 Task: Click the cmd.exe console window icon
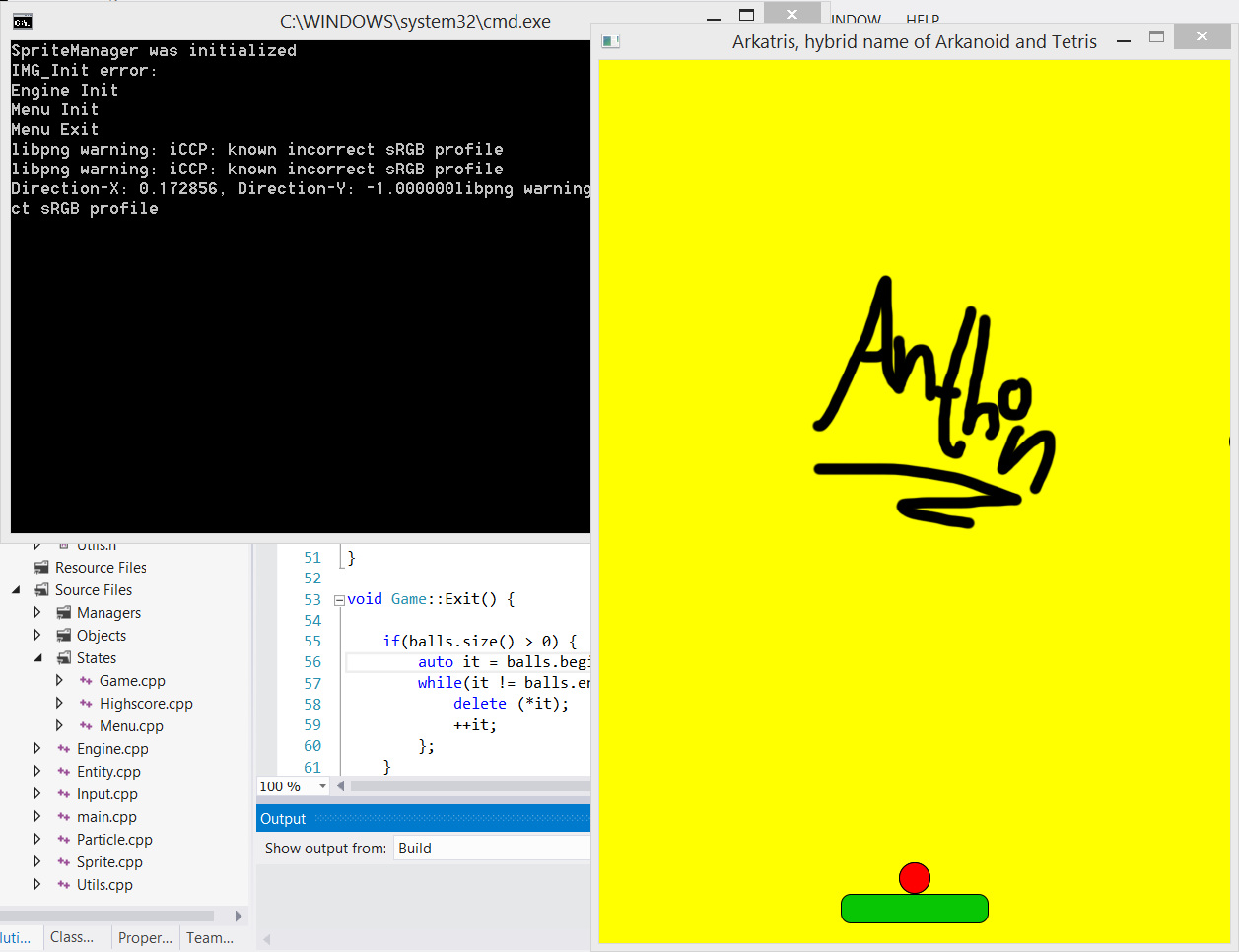[22, 21]
